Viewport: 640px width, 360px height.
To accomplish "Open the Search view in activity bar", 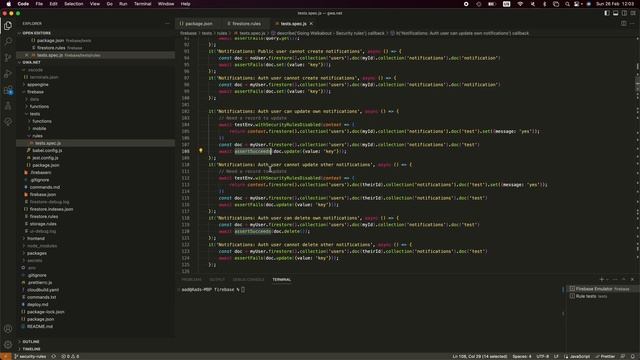I will point(8,41).
